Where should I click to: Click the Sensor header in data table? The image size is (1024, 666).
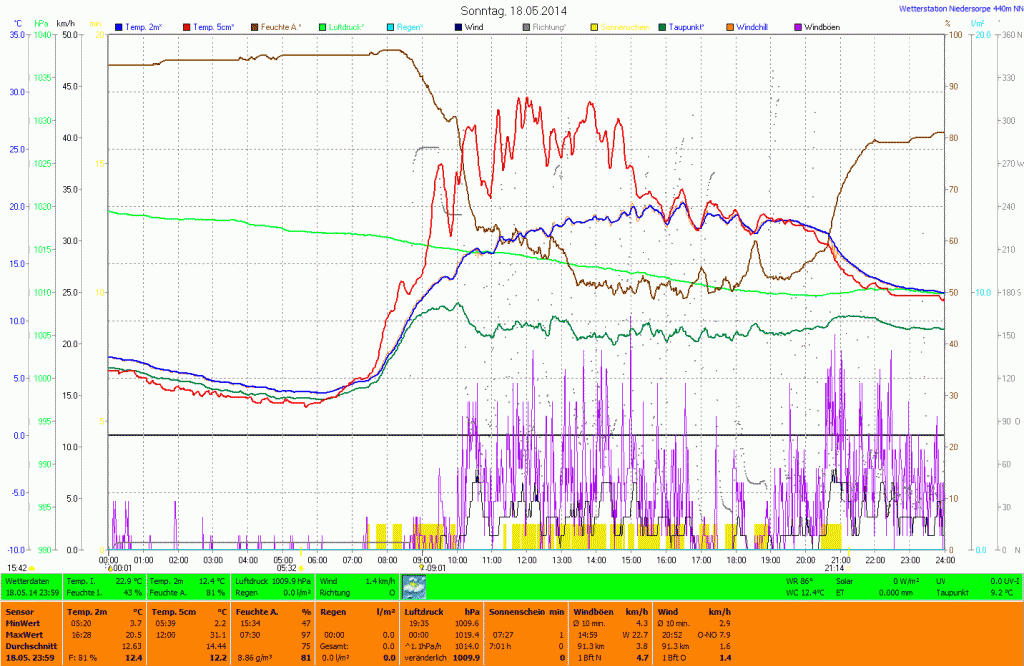click(18, 610)
